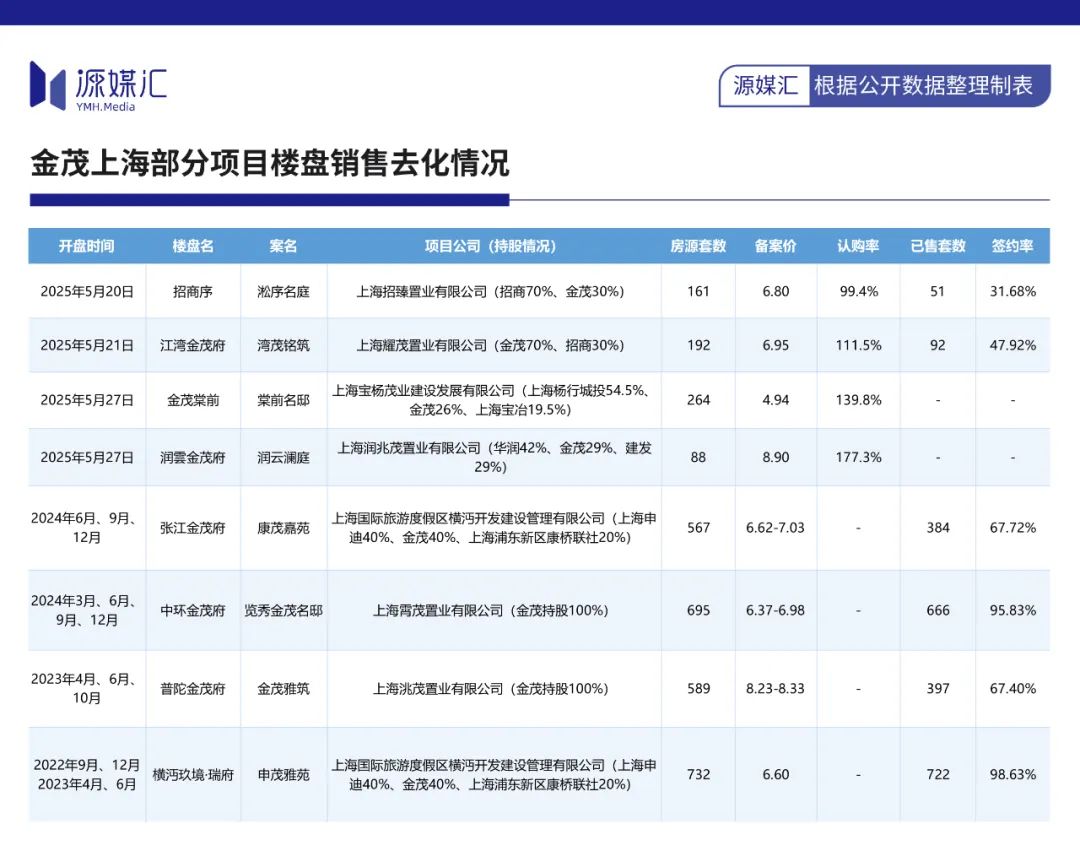Screen dimensions: 1080x851
Task: Click the '根据公开数据整理制表' label
Action: pyautogui.click(x=923, y=85)
